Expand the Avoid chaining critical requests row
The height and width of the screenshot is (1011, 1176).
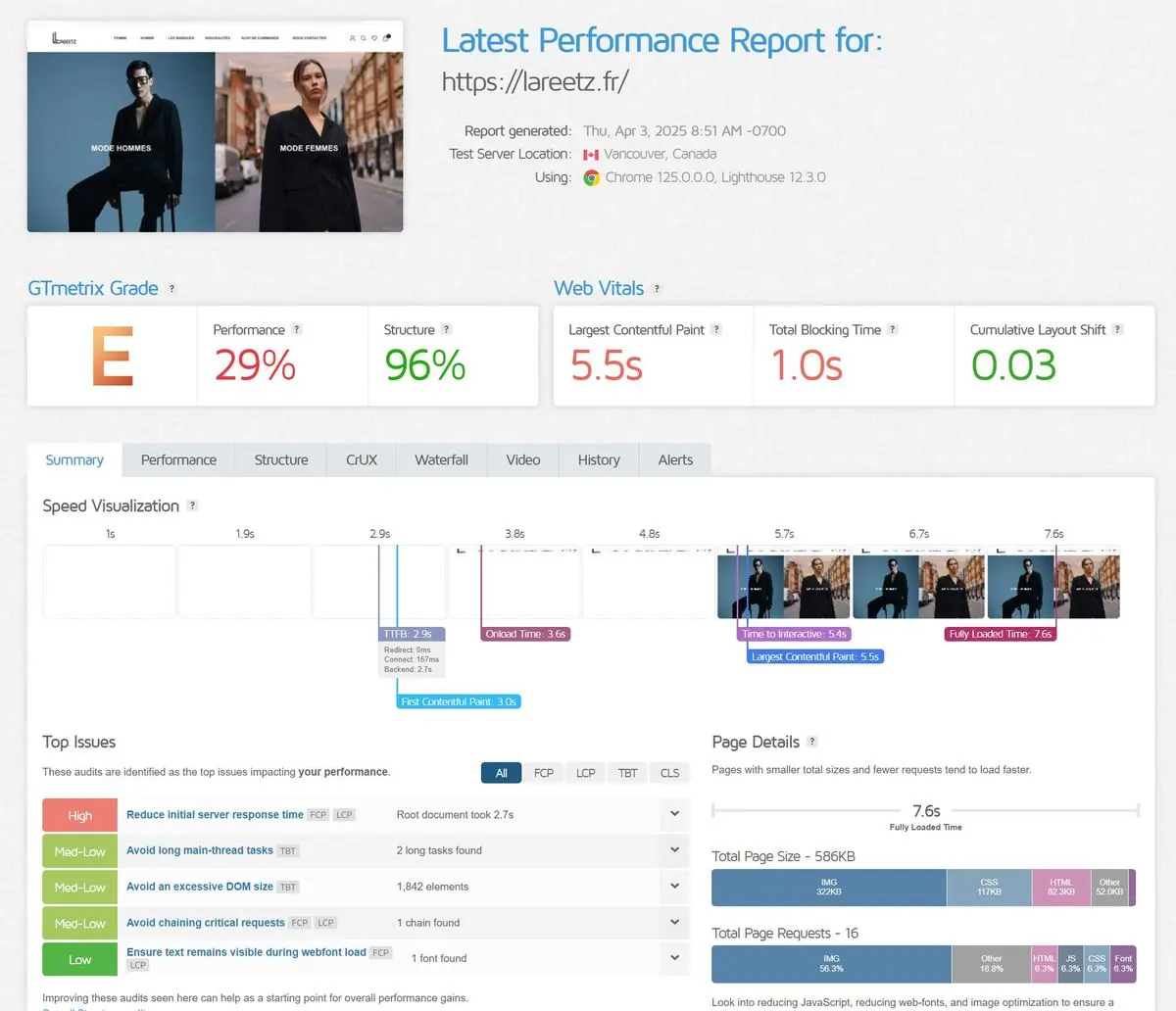pos(674,923)
